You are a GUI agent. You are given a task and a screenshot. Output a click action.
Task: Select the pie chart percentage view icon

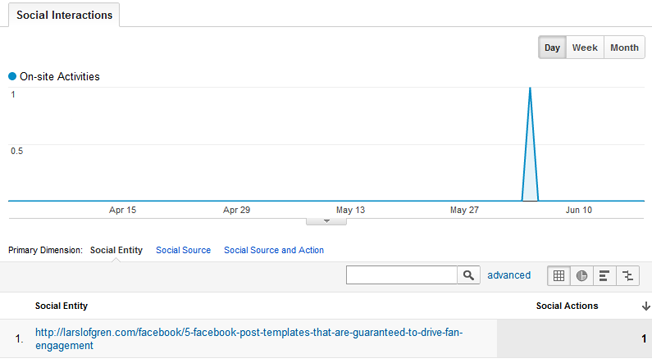coord(581,276)
